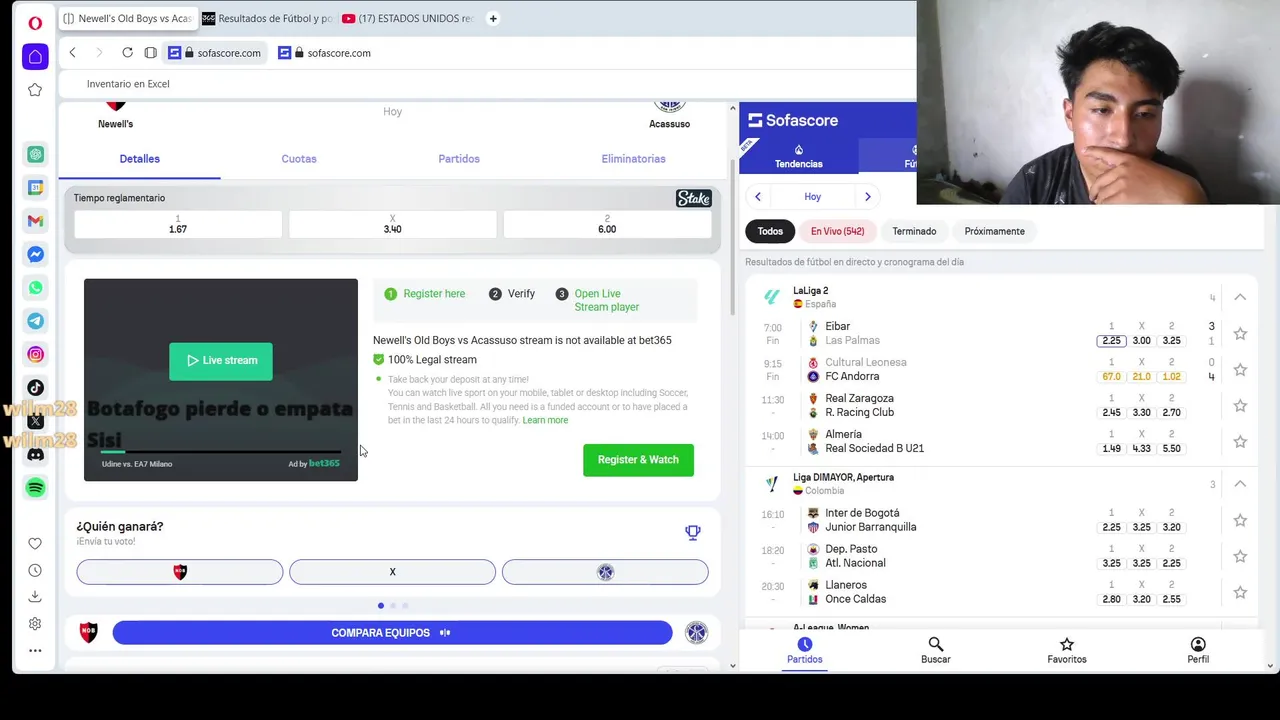
Task: Favorite the Dep. Pasto vs Atl. Nacional match
Action: pyautogui.click(x=1240, y=557)
